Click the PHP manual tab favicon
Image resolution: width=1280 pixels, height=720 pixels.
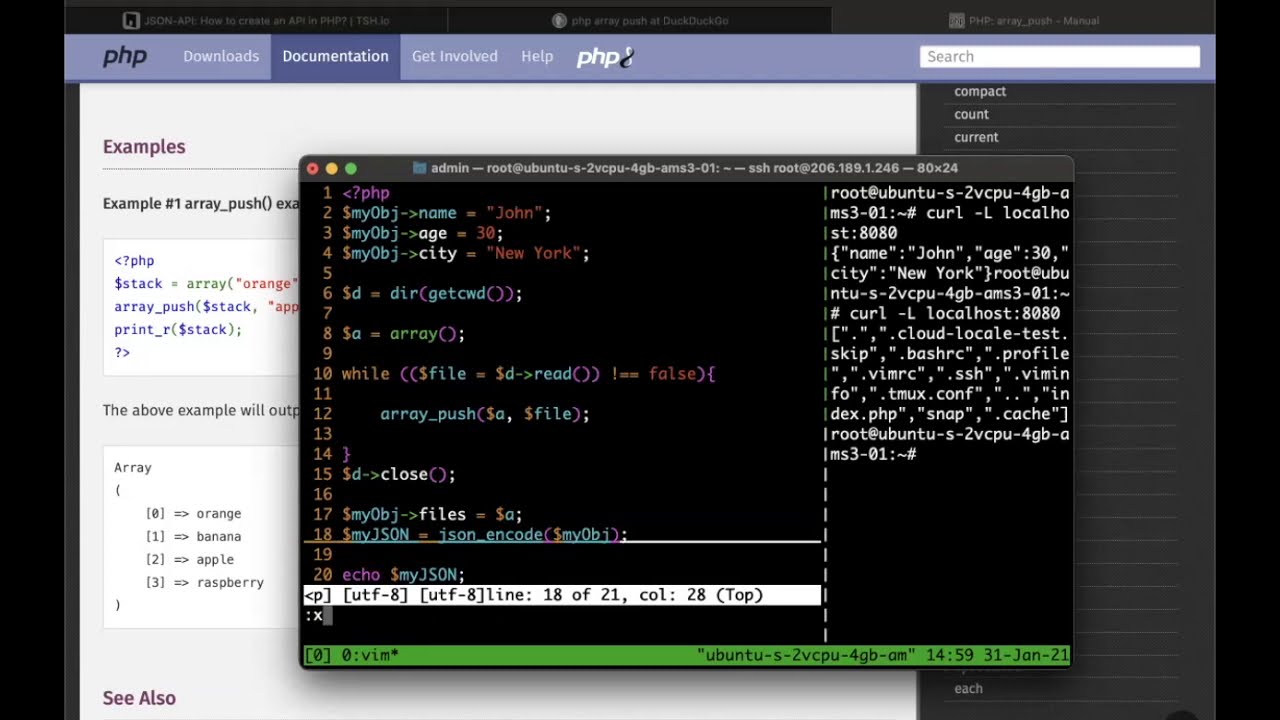click(956, 20)
